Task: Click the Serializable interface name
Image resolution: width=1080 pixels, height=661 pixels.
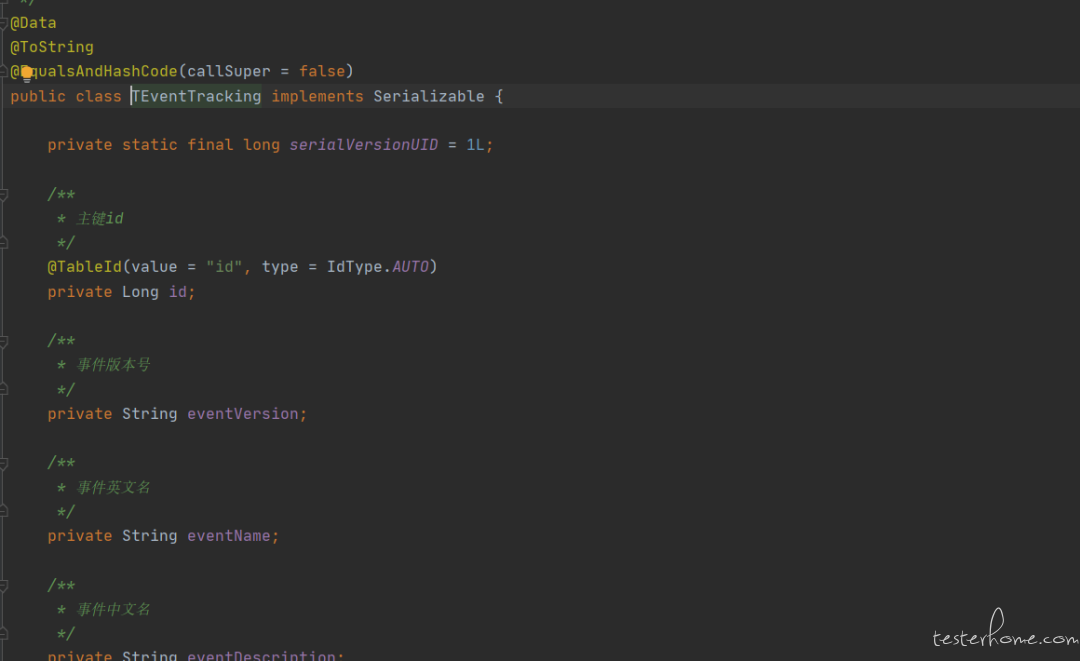Action: tap(428, 96)
